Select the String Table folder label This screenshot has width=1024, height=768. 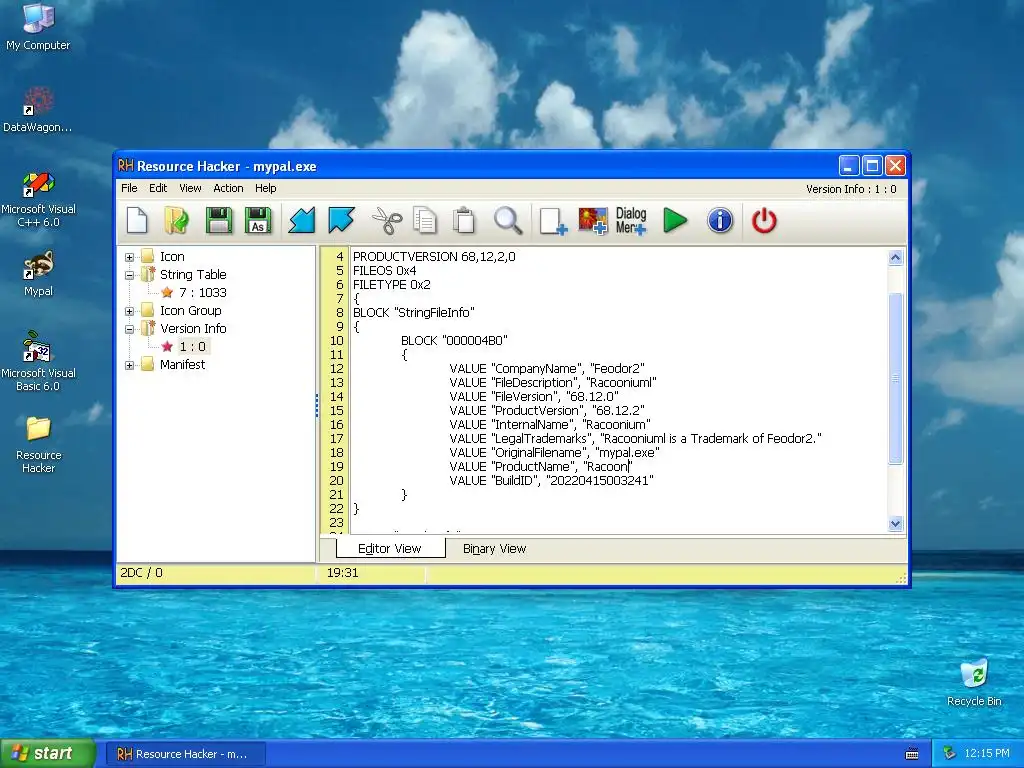(193, 275)
